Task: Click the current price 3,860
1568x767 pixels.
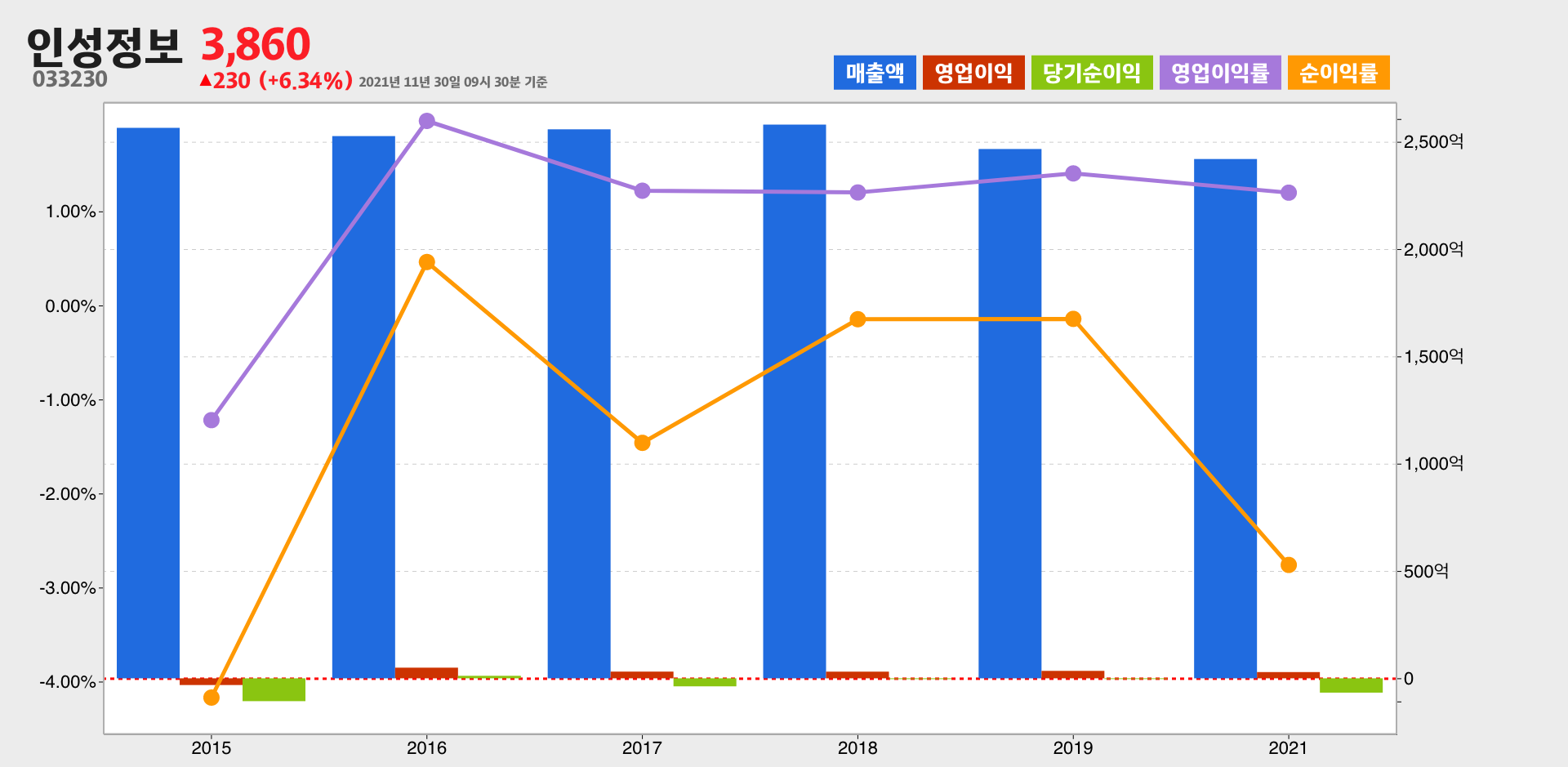Action: tap(256, 44)
